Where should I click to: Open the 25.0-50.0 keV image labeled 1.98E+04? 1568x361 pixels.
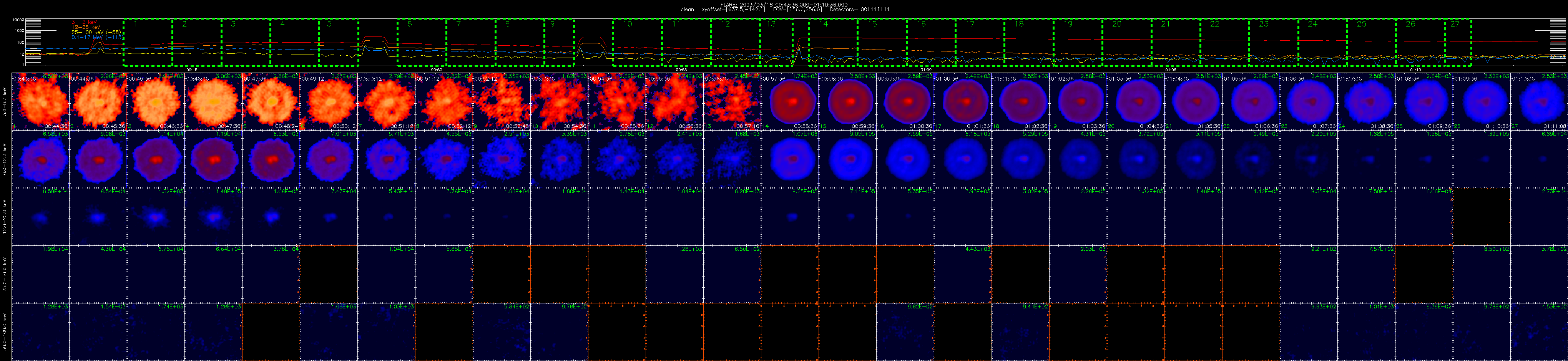coord(40,274)
